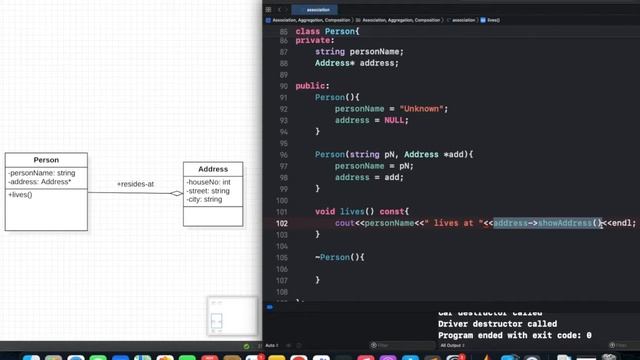Click the void lives() const line
640x360 pixels.
[362, 212]
